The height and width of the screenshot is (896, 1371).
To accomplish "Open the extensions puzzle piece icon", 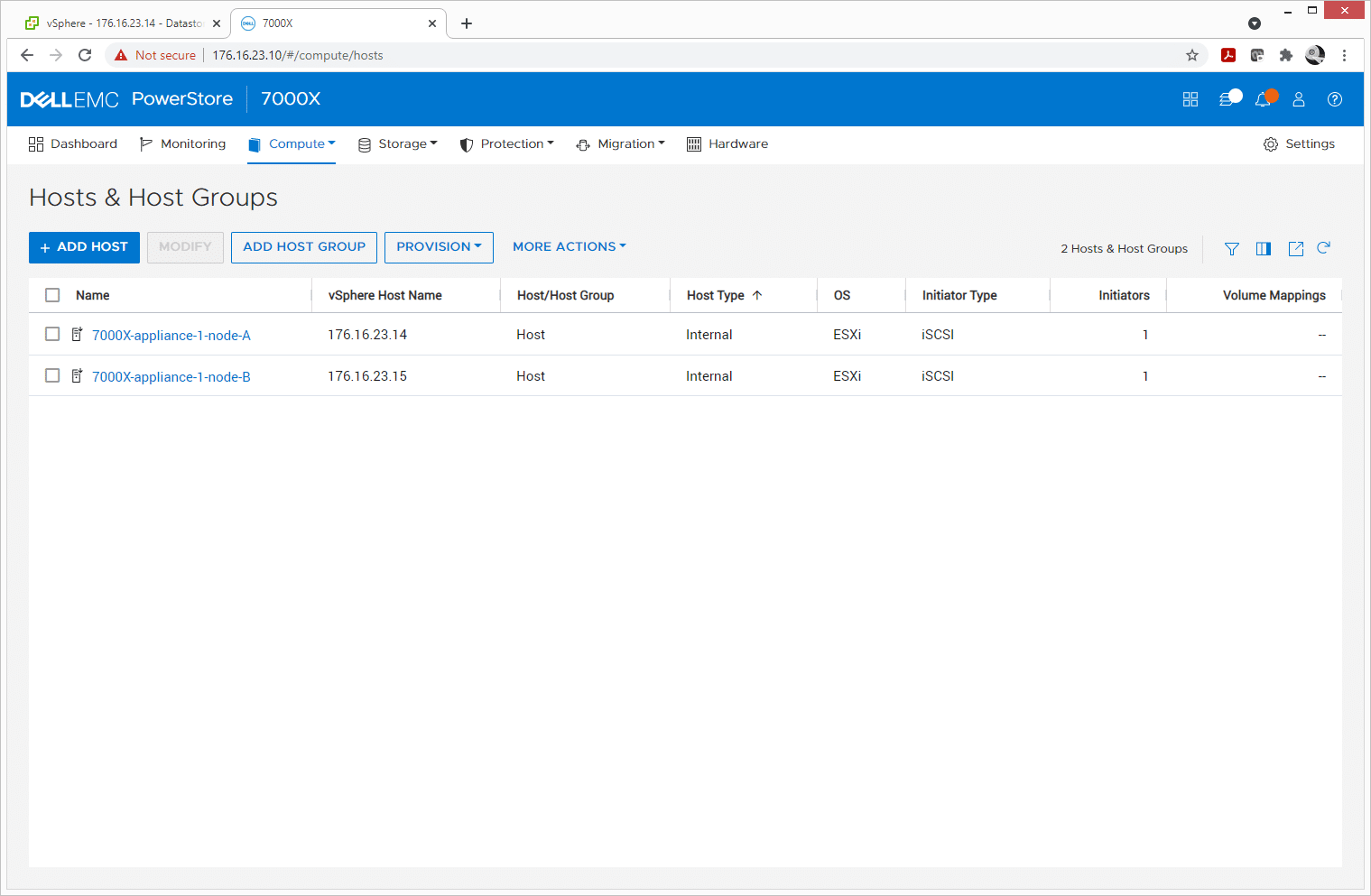I will (1286, 55).
